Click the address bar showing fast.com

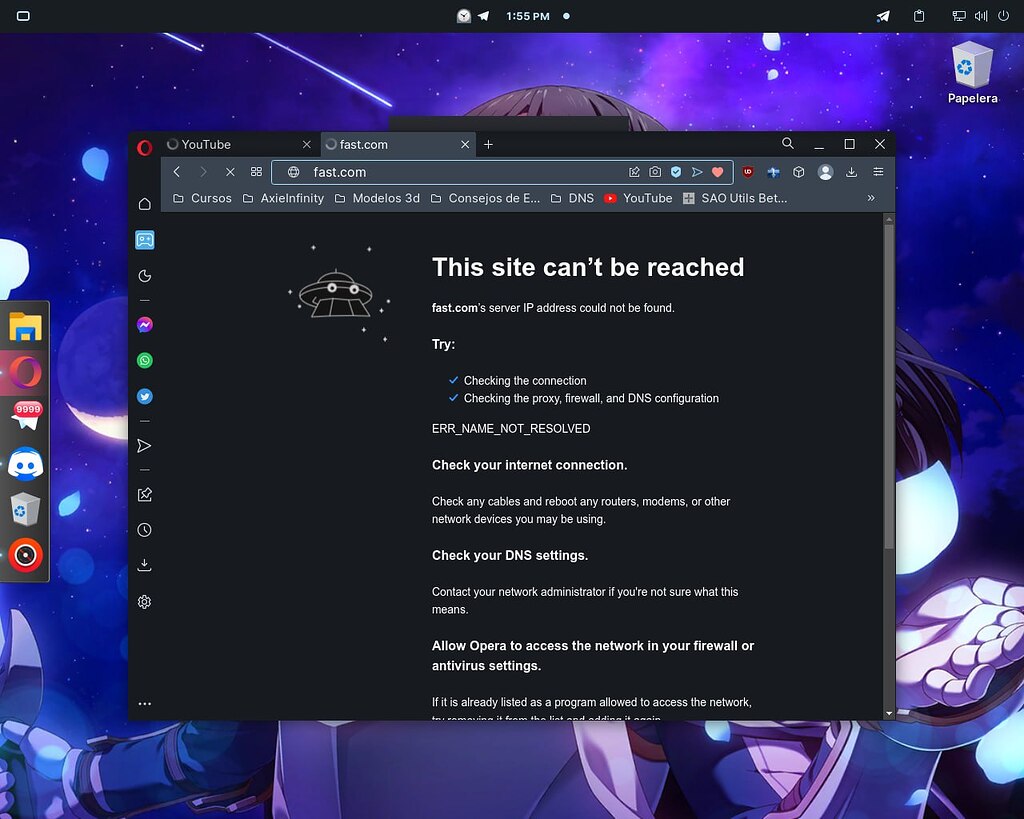point(400,172)
